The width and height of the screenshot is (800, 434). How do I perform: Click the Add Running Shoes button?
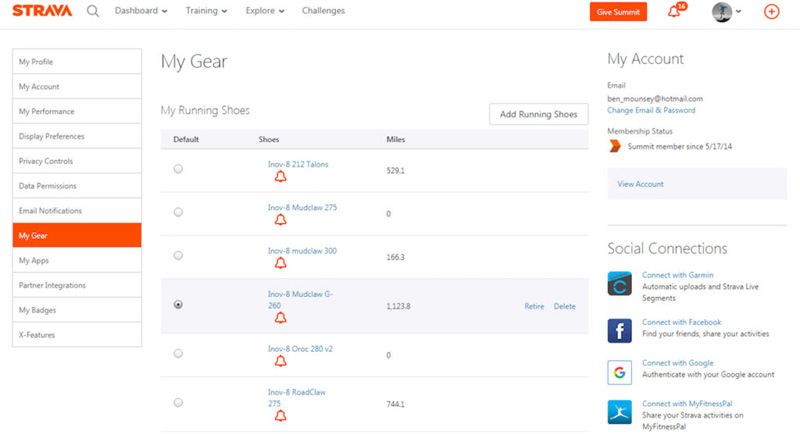[x=538, y=114]
